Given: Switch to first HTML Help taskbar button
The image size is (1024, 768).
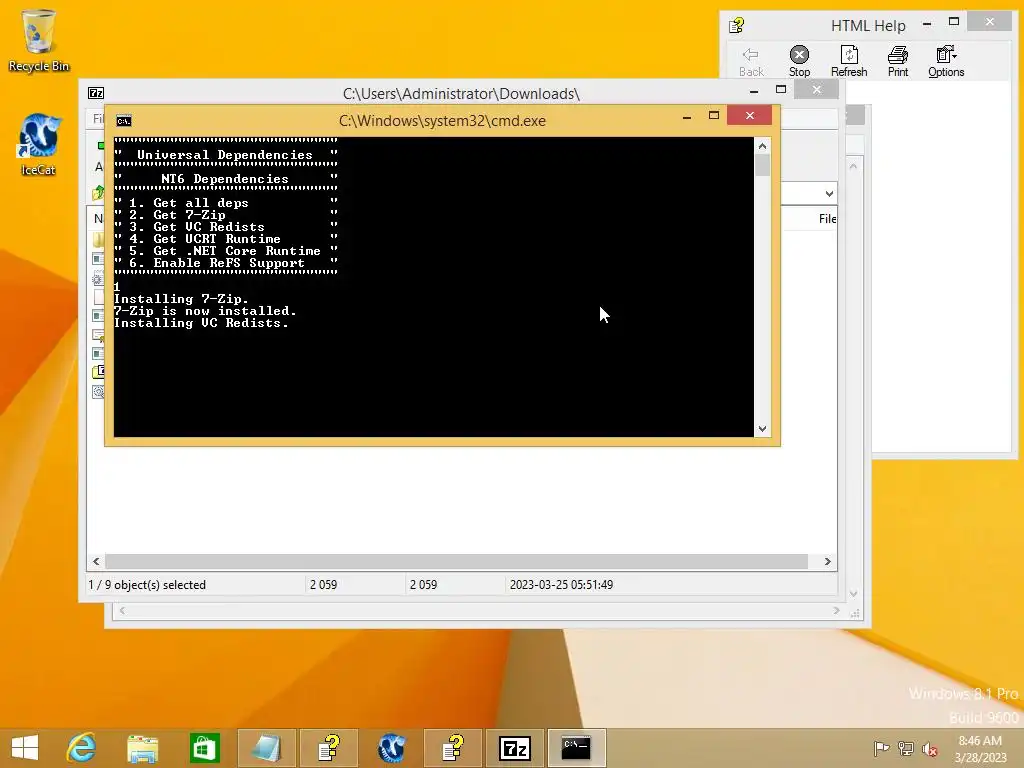Looking at the screenshot, I should (x=328, y=748).
